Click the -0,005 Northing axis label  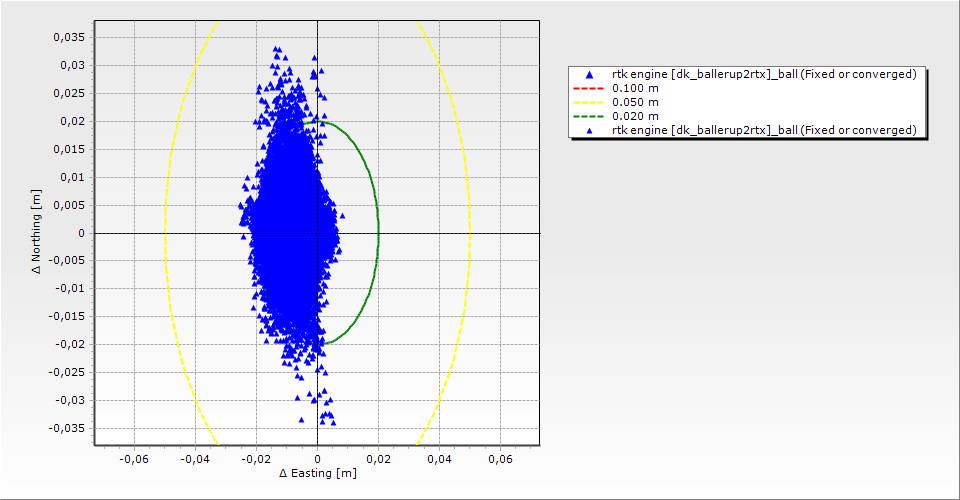click(x=67, y=260)
